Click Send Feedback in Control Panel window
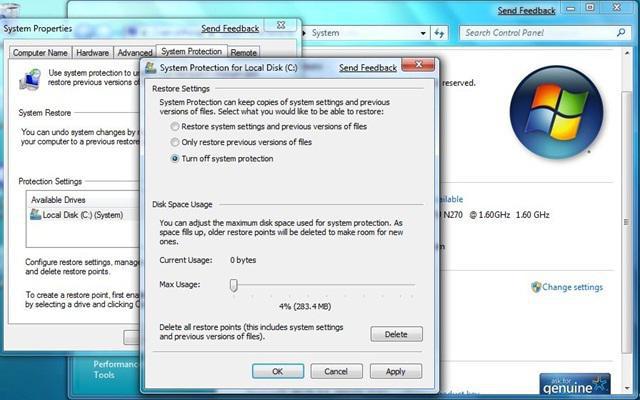Screen dimensions: 640x400 pos(526,11)
